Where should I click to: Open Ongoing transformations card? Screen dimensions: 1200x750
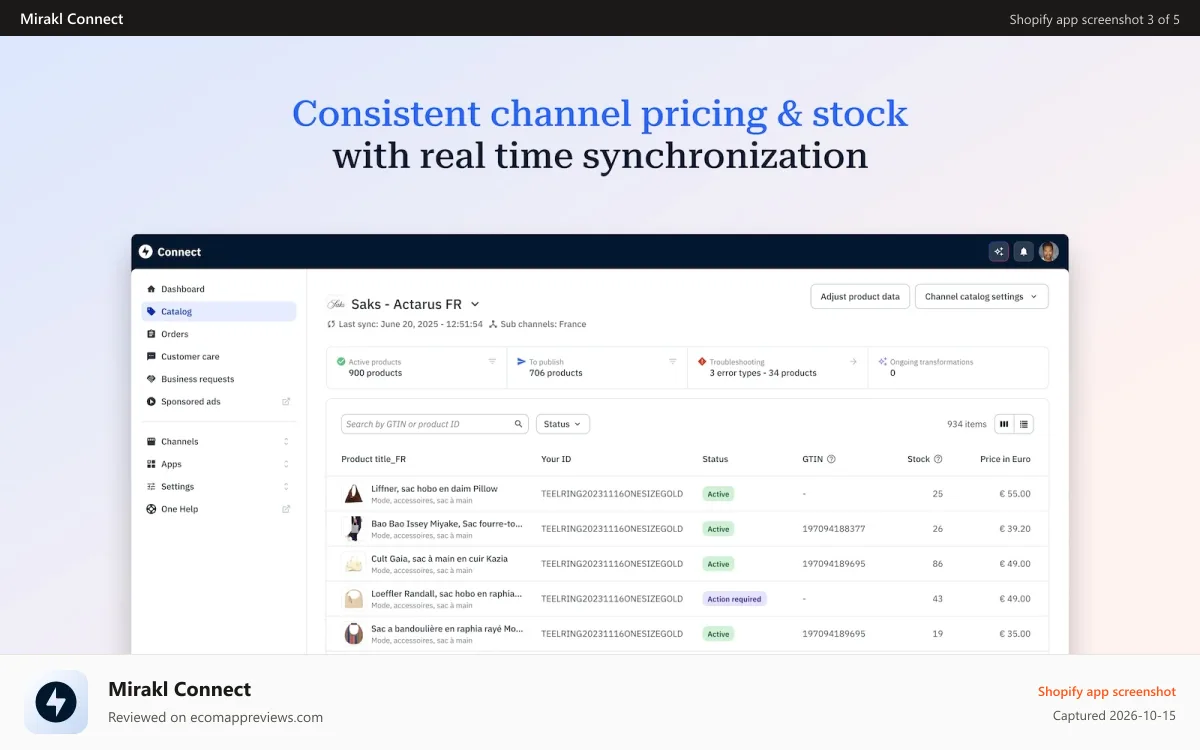[x=958, y=368]
